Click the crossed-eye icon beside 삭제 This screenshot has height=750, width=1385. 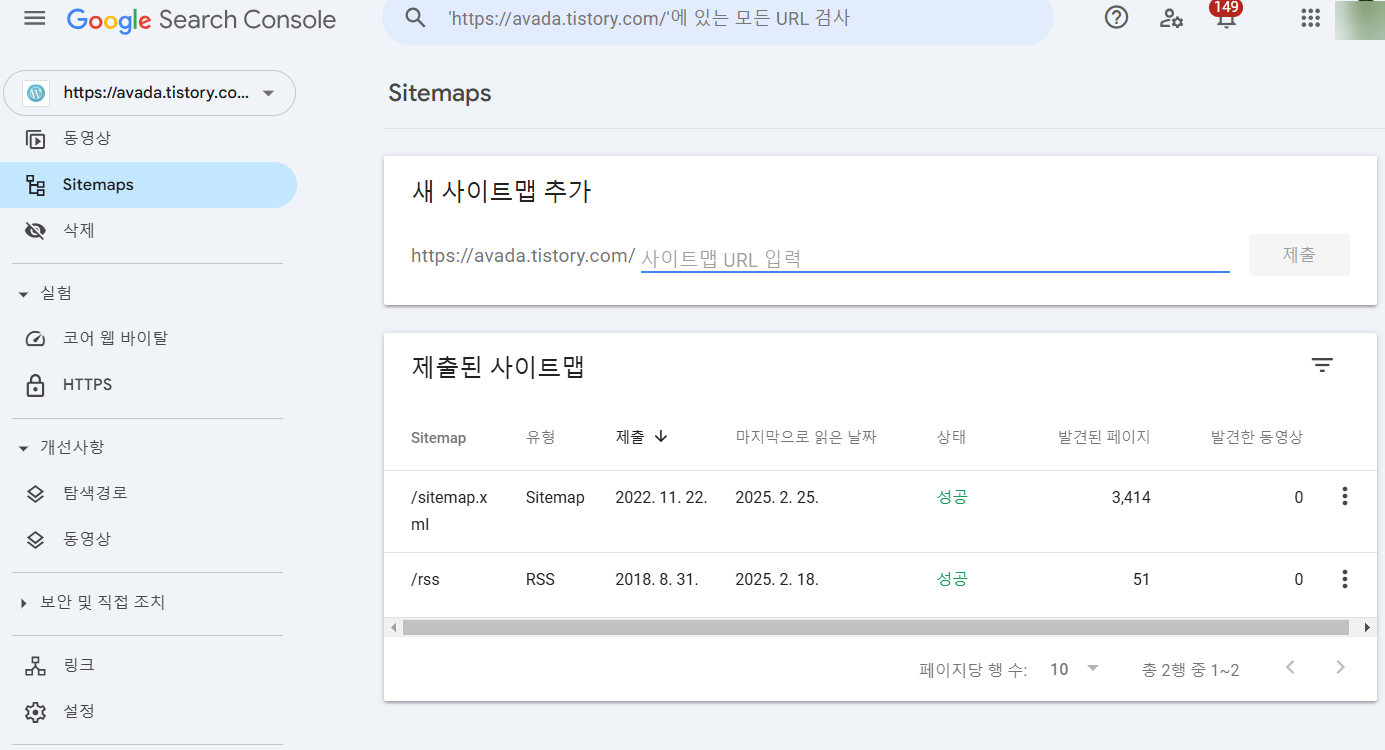pos(36,231)
